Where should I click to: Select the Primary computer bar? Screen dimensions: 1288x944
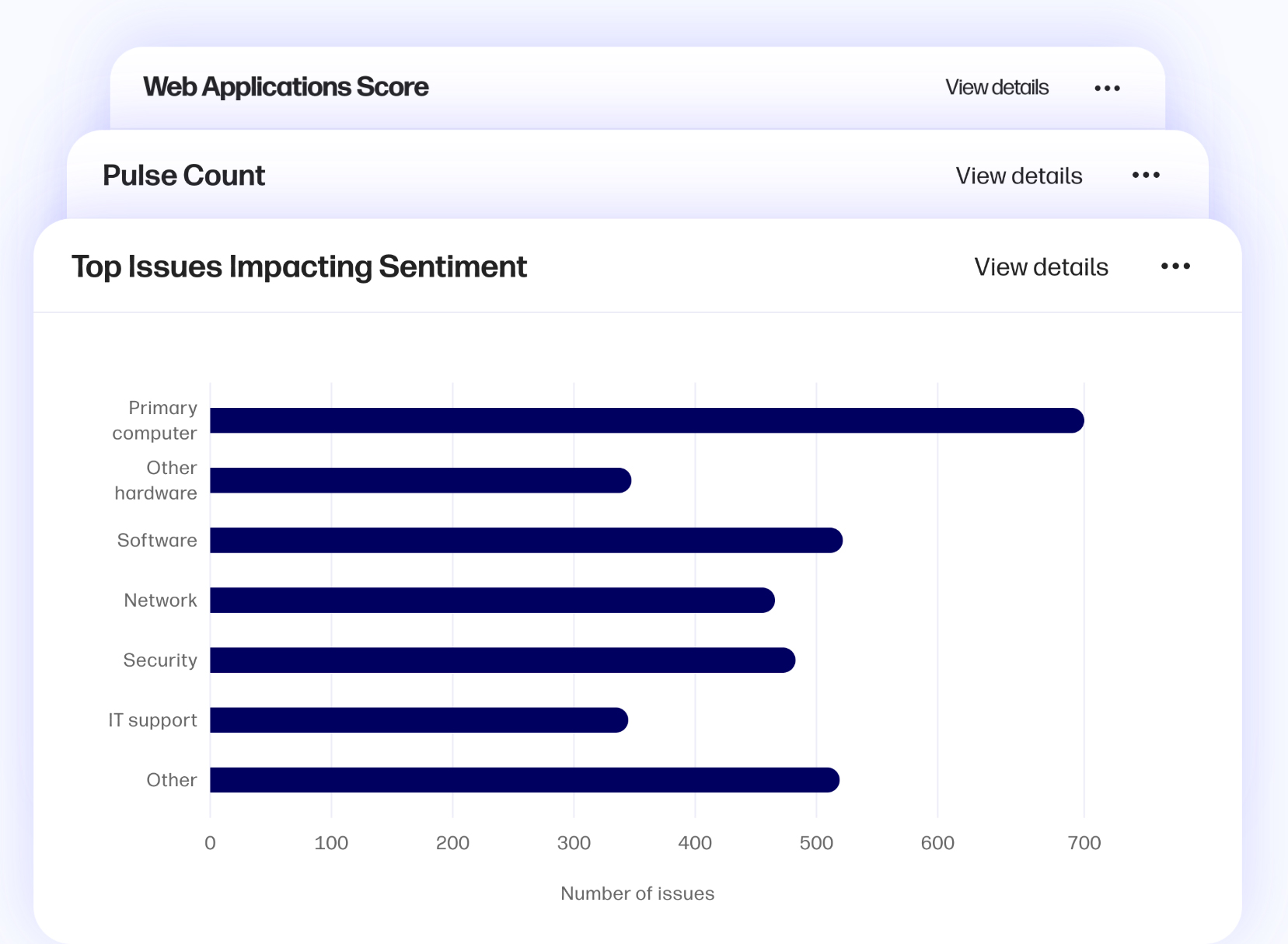[647, 420]
